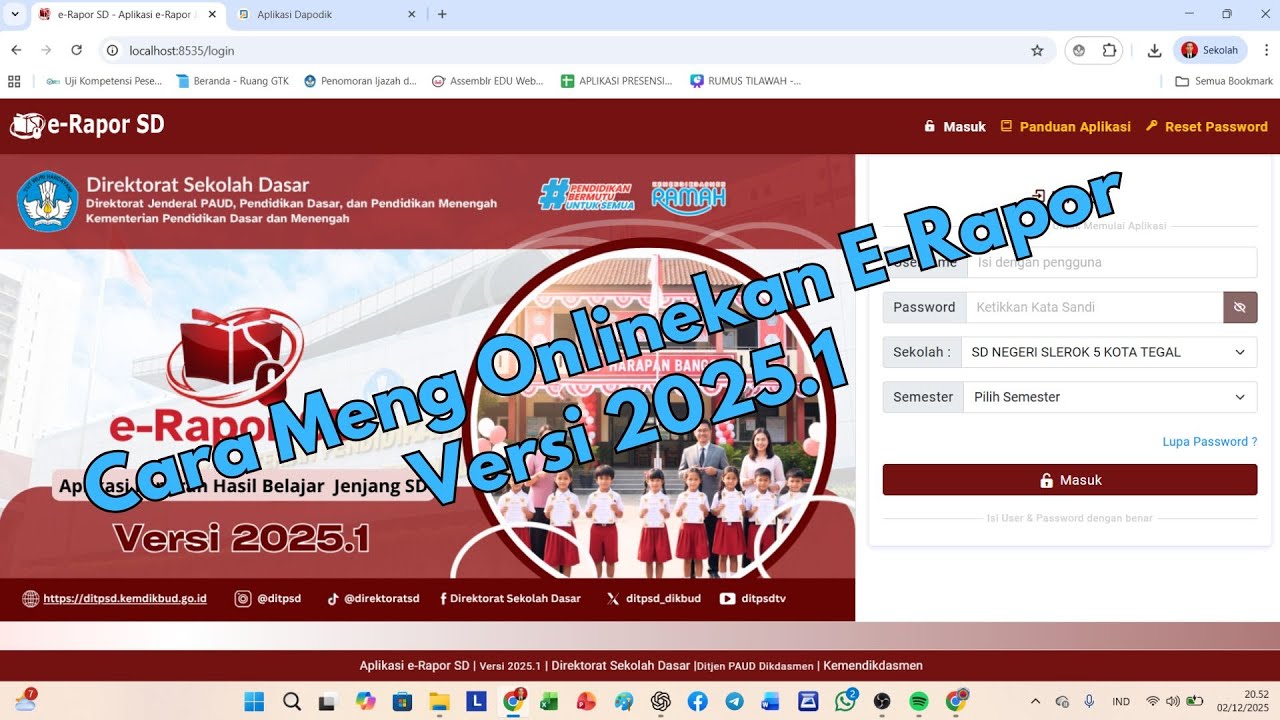Screen dimensions: 1280x720
Task: Open Copilot from the taskbar
Action: point(365,701)
